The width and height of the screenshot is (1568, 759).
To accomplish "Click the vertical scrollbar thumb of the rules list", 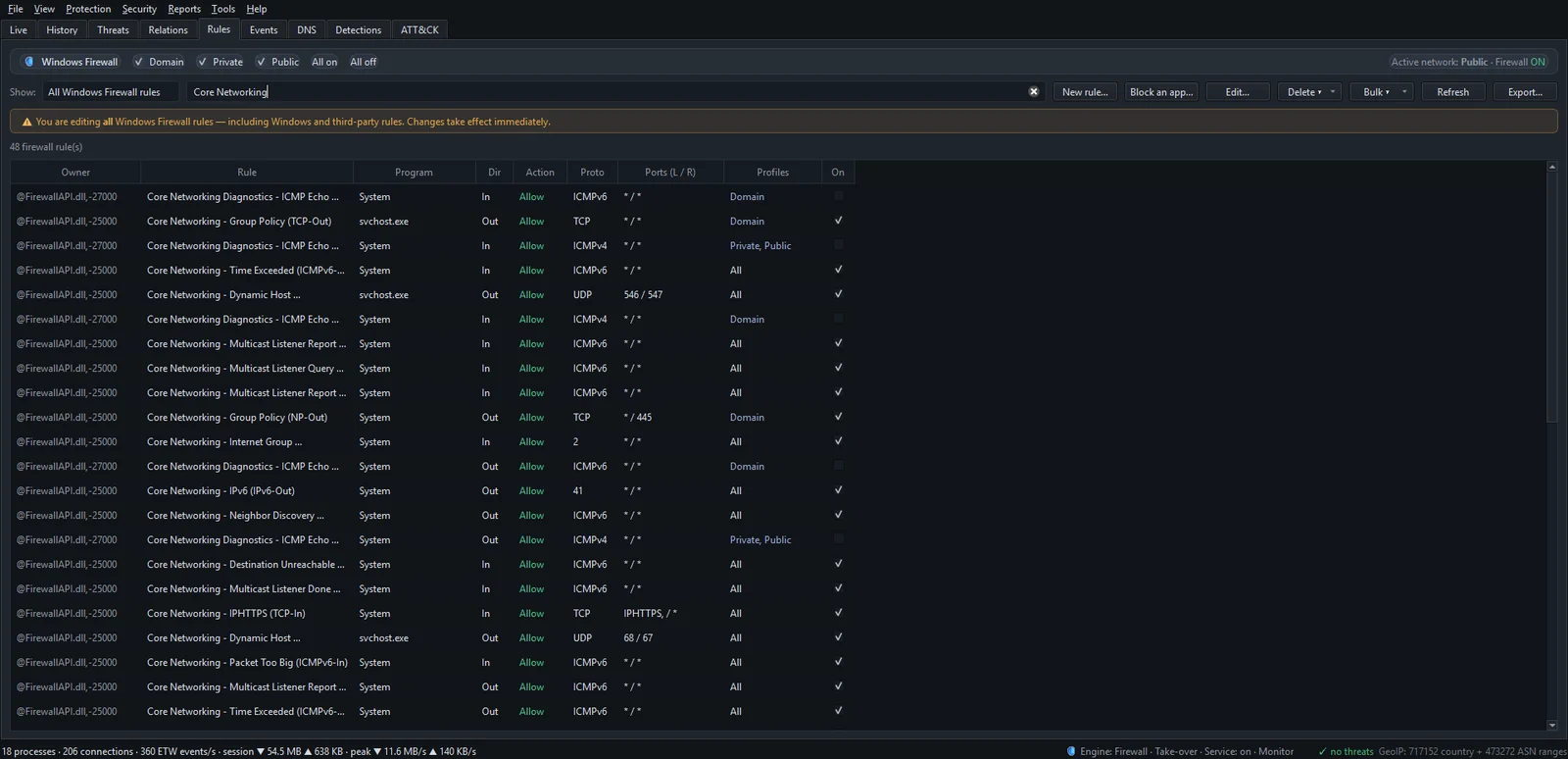I will [1551, 299].
